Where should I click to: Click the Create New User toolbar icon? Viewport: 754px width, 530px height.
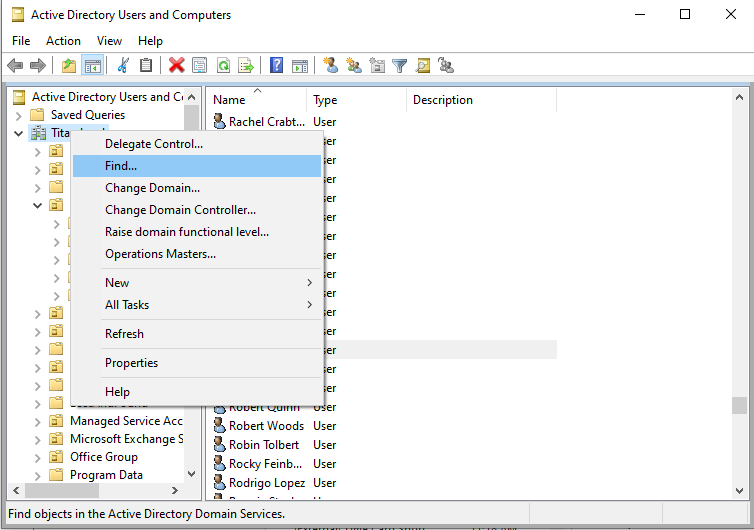330,65
